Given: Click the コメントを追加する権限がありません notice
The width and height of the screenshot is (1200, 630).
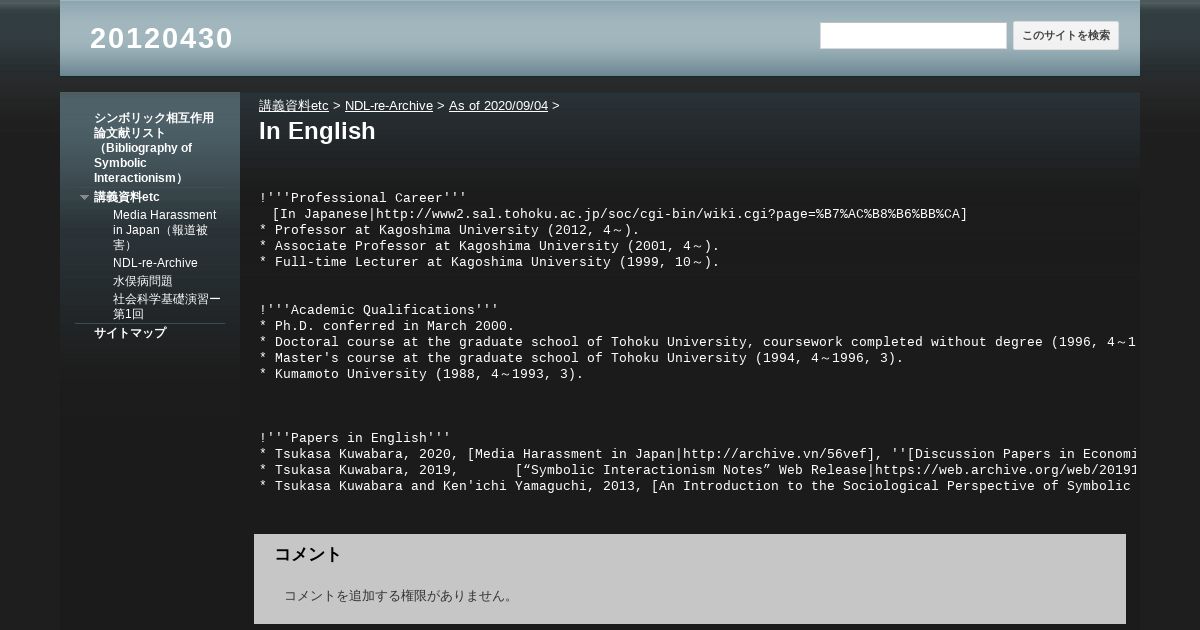Looking at the screenshot, I should coord(400,596).
